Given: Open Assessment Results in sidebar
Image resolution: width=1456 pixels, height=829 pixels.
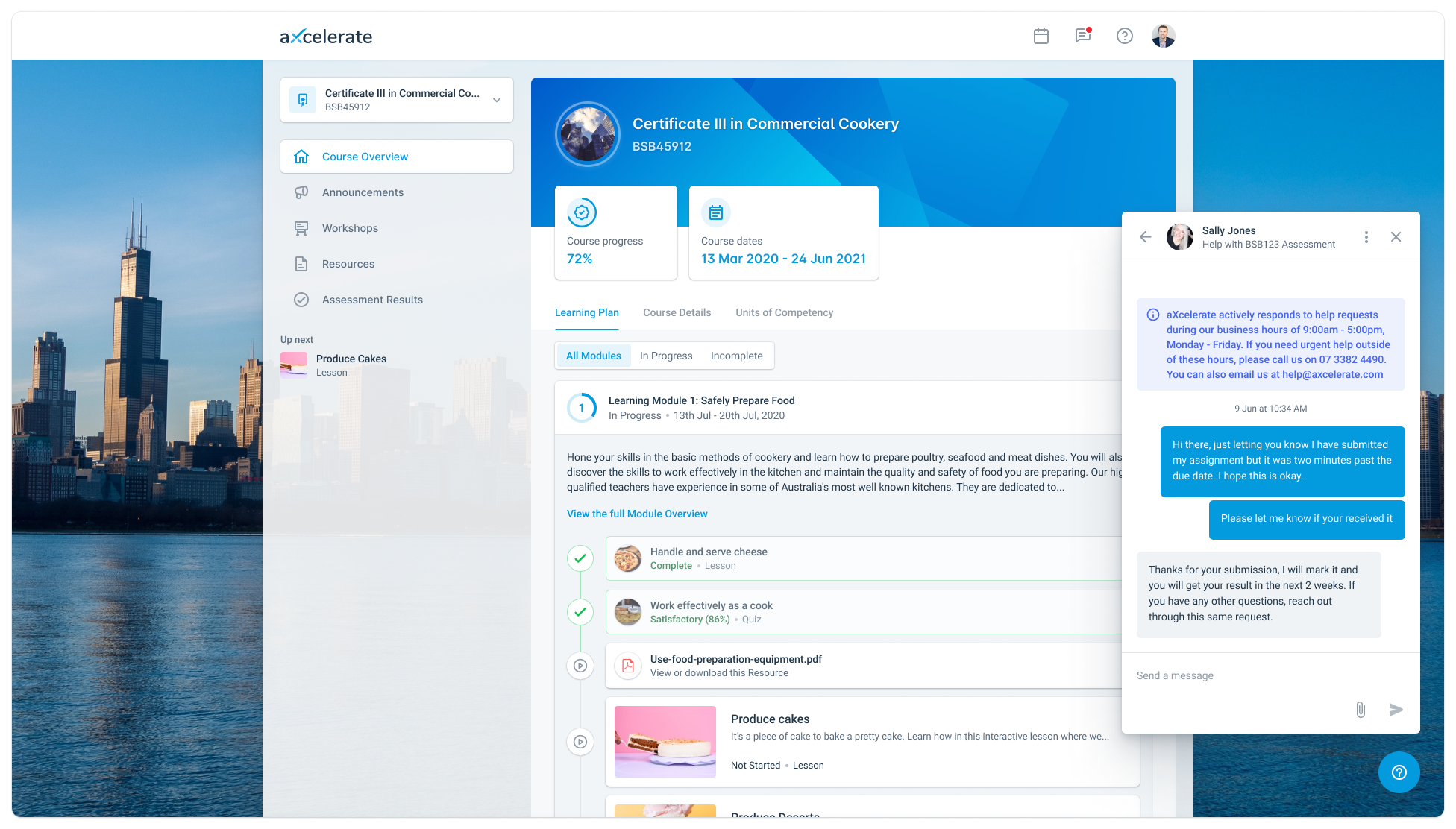Looking at the screenshot, I should tap(372, 300).
